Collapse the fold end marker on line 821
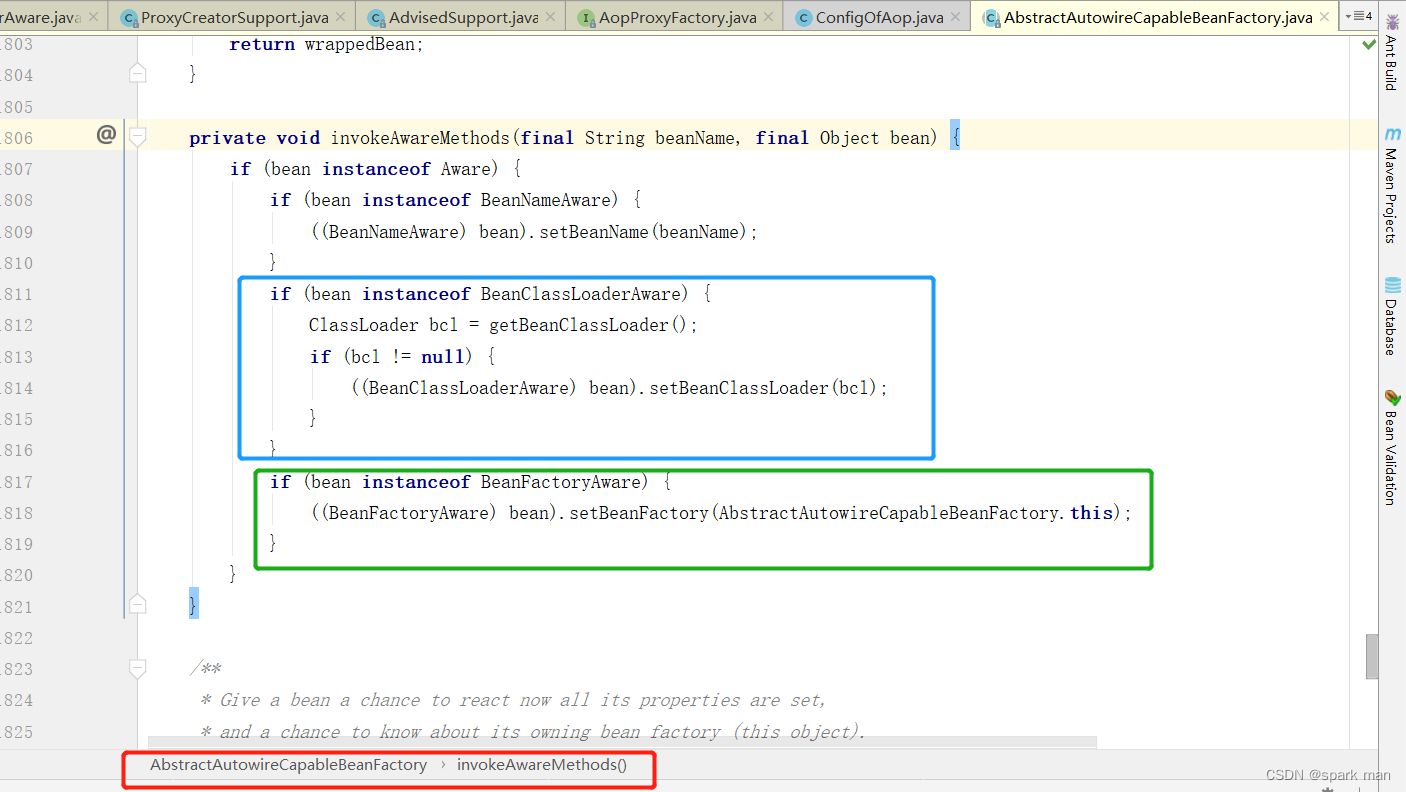 pyautogui.click(x=138, y=604)
